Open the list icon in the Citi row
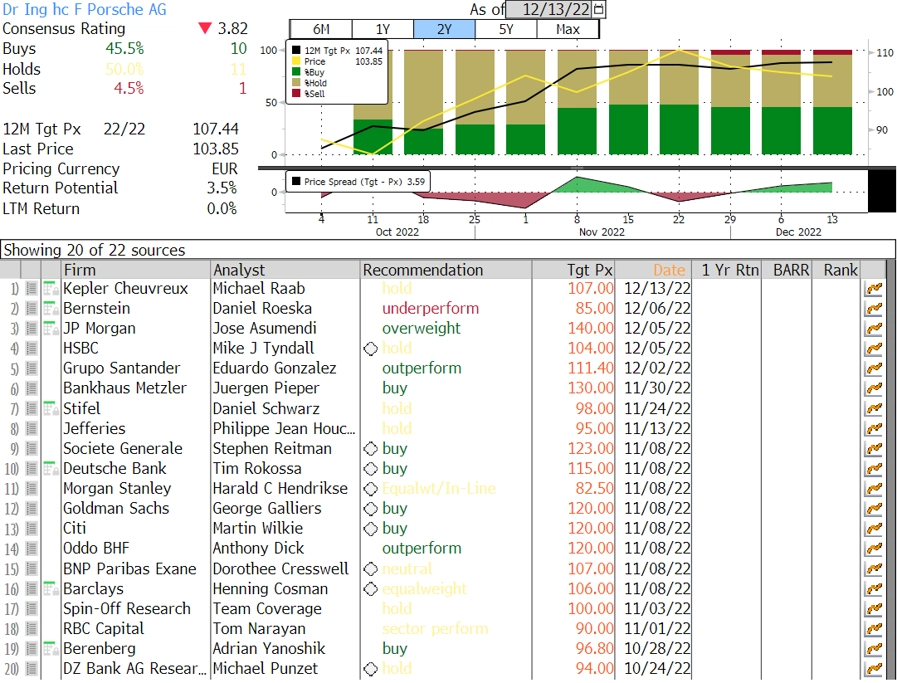Image resolution: width=897 pixels, height=683 pixels. [31, 529]
